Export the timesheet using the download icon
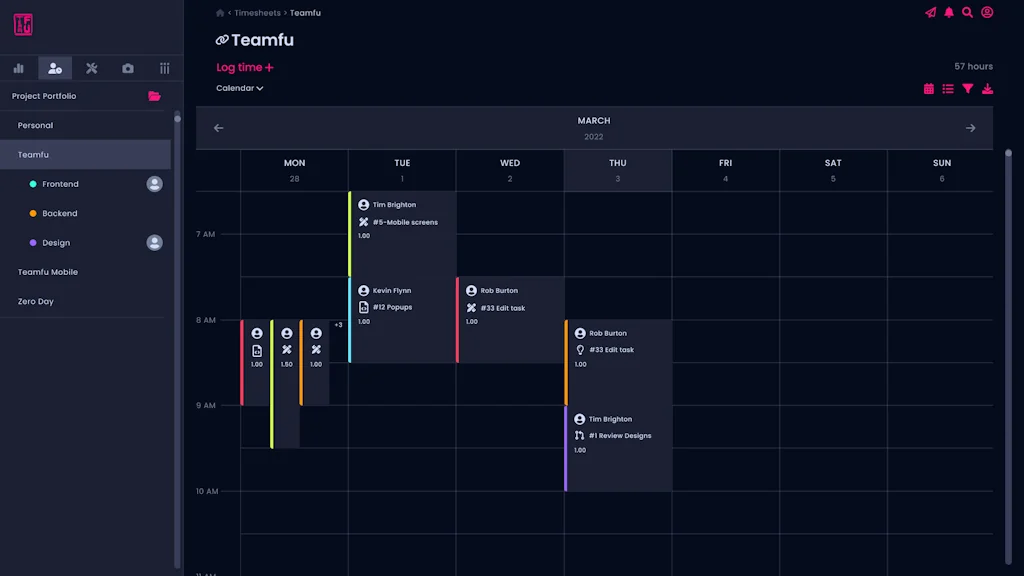 988,88
